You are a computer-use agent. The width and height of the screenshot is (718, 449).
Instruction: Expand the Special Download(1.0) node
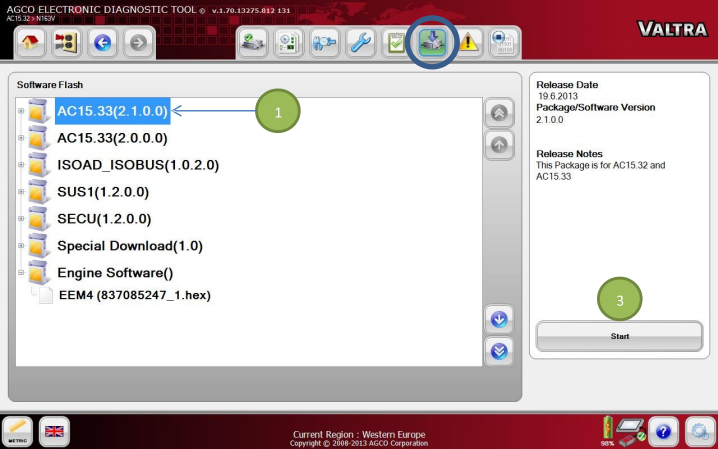point(21,246)
